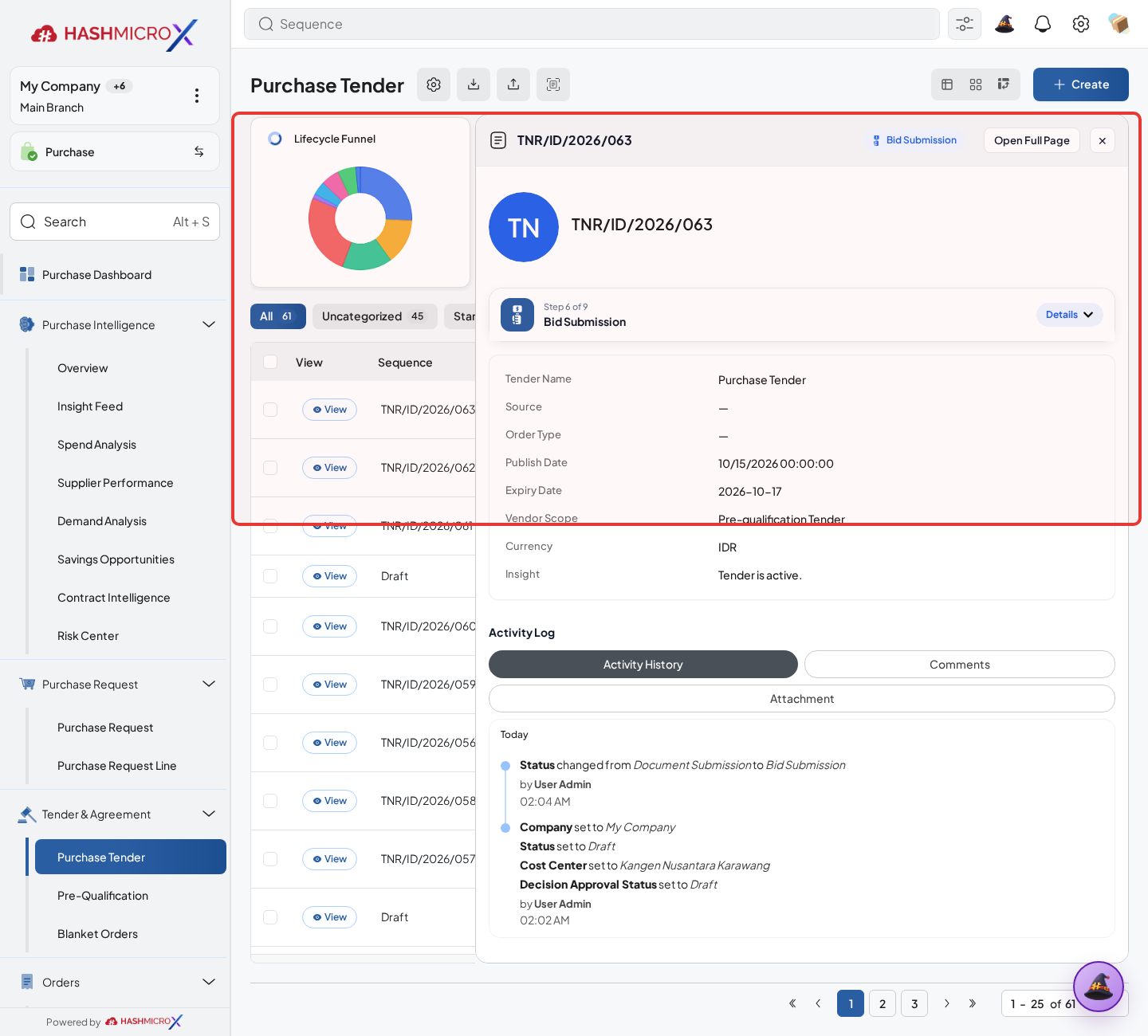The image size is (1148, 1036).
Task: Click the scan icon in the page header
Action: (x=553, y=84)
